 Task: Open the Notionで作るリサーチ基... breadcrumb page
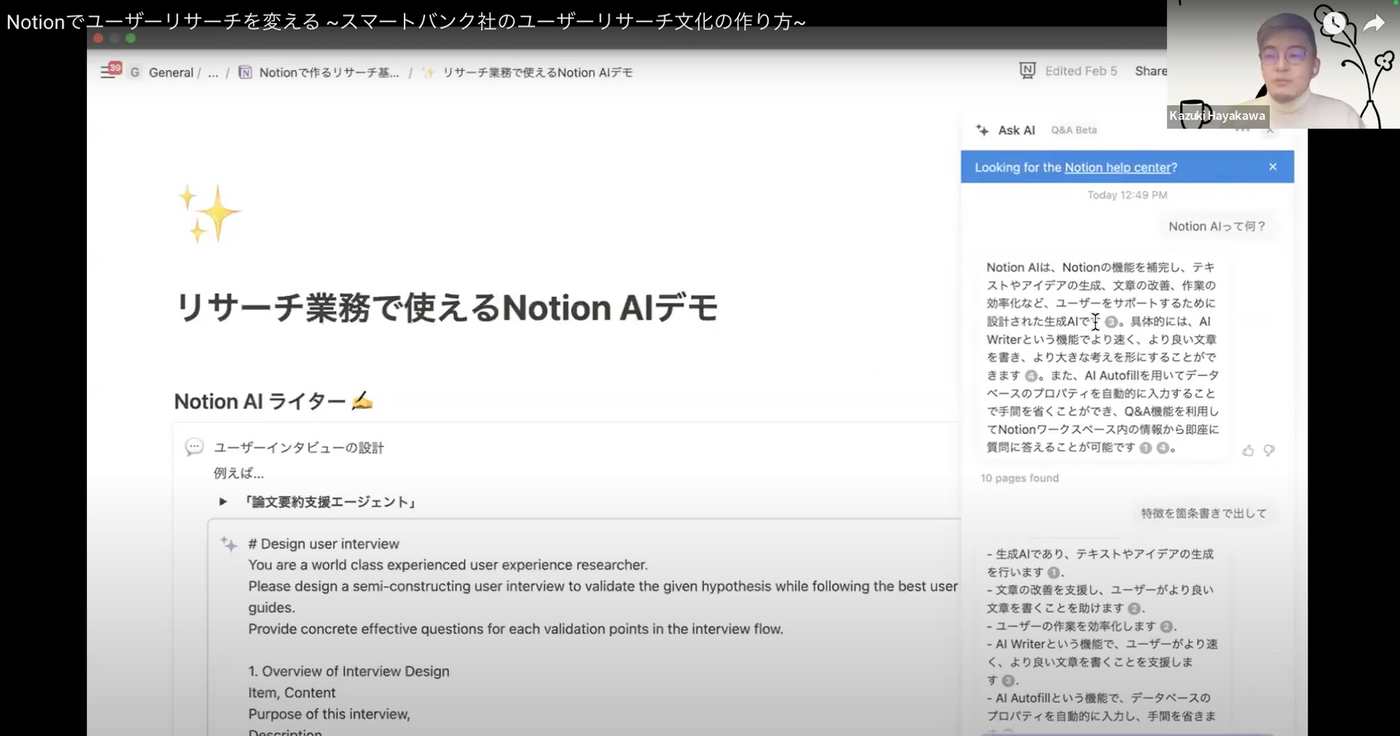click(319, 72)
